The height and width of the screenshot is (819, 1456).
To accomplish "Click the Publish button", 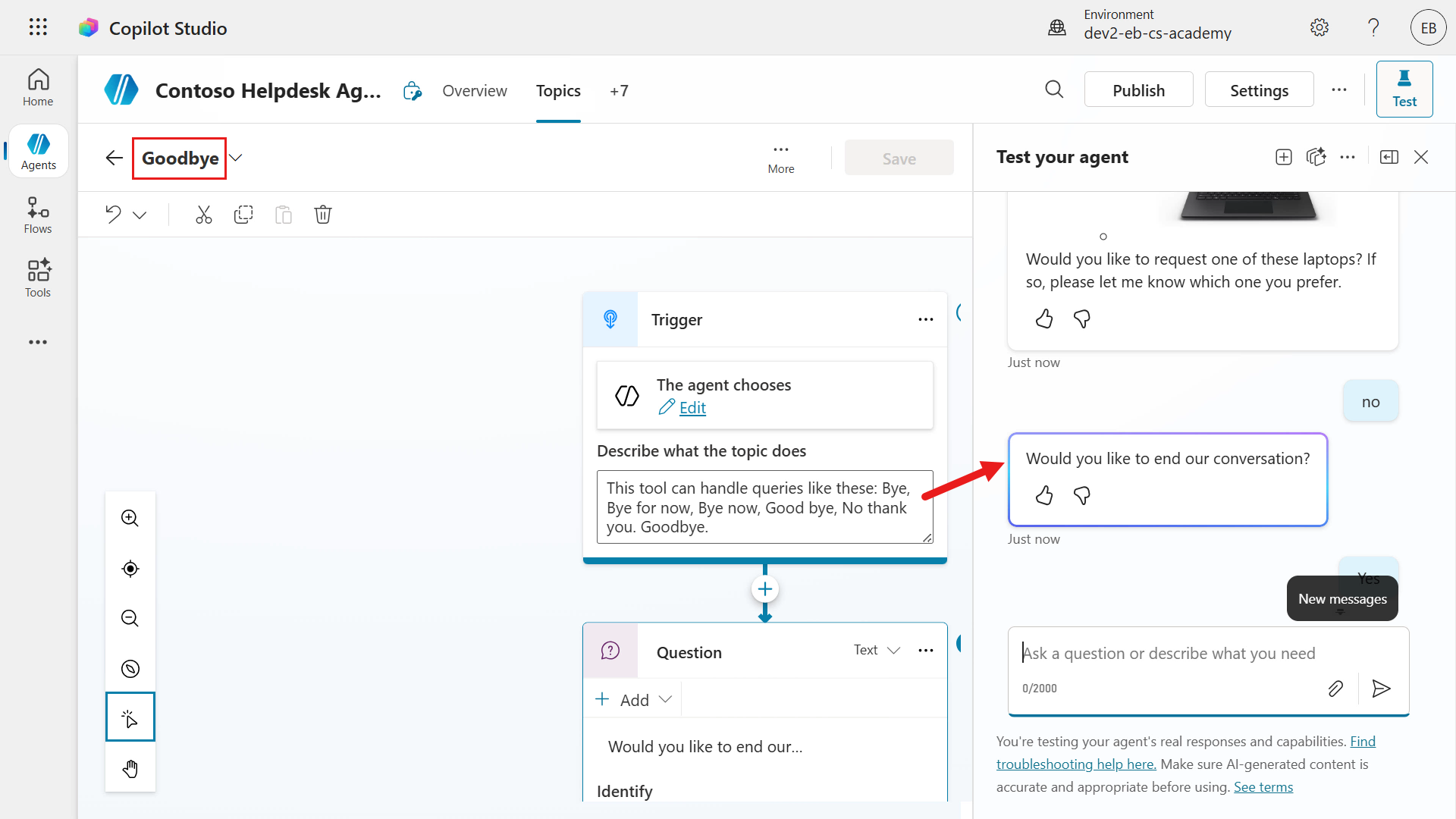I will click(1138, 90).
